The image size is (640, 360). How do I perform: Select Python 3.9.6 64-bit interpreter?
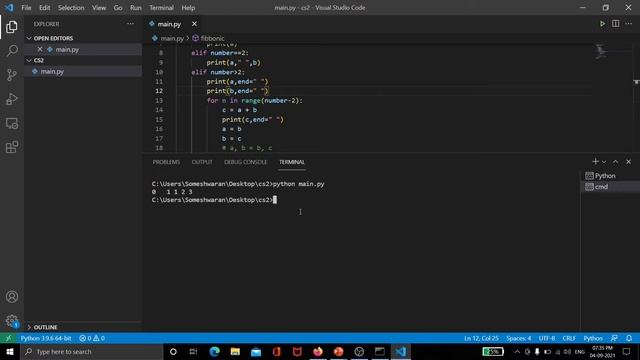tap(46, 338)
